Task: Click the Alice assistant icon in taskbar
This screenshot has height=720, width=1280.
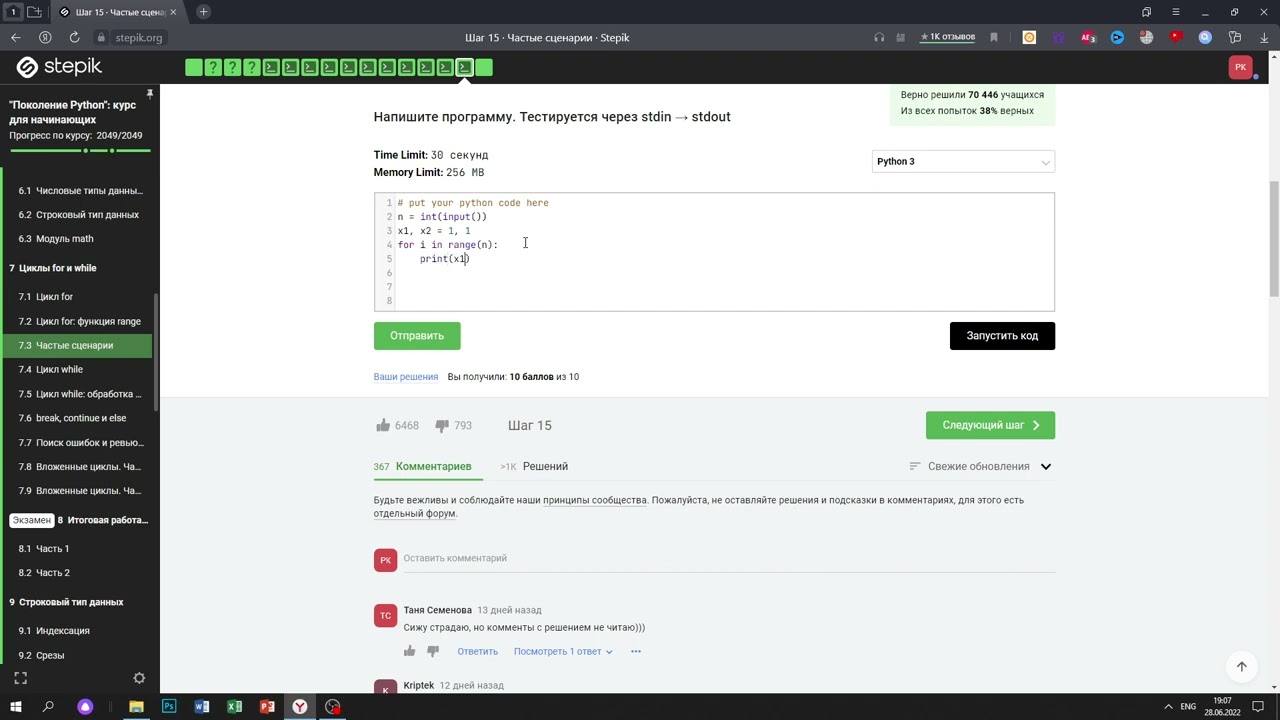Action: click(x=85, y=707)
